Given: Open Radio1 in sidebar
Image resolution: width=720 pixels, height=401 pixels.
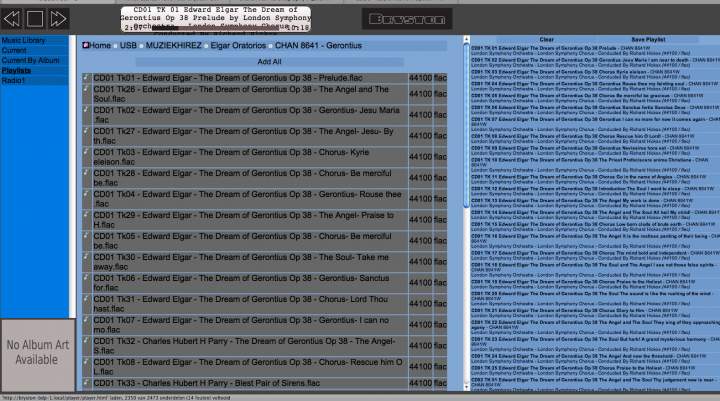Looking at the screenshot, I should tap(34, 81).
